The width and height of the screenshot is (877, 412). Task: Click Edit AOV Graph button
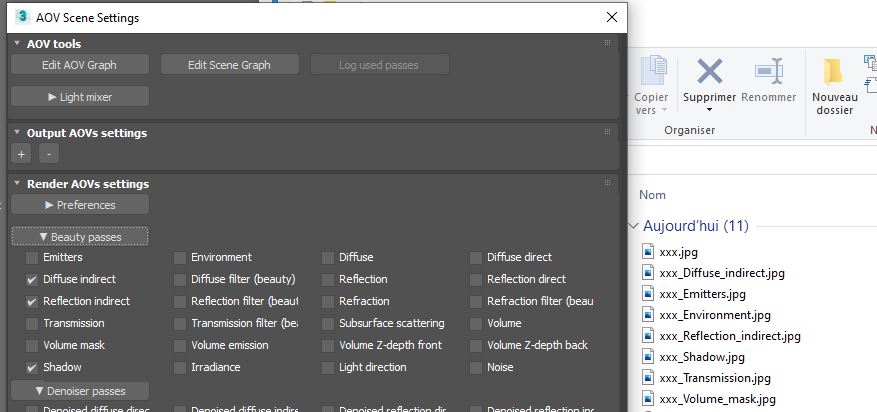click(x=80, y=65)
